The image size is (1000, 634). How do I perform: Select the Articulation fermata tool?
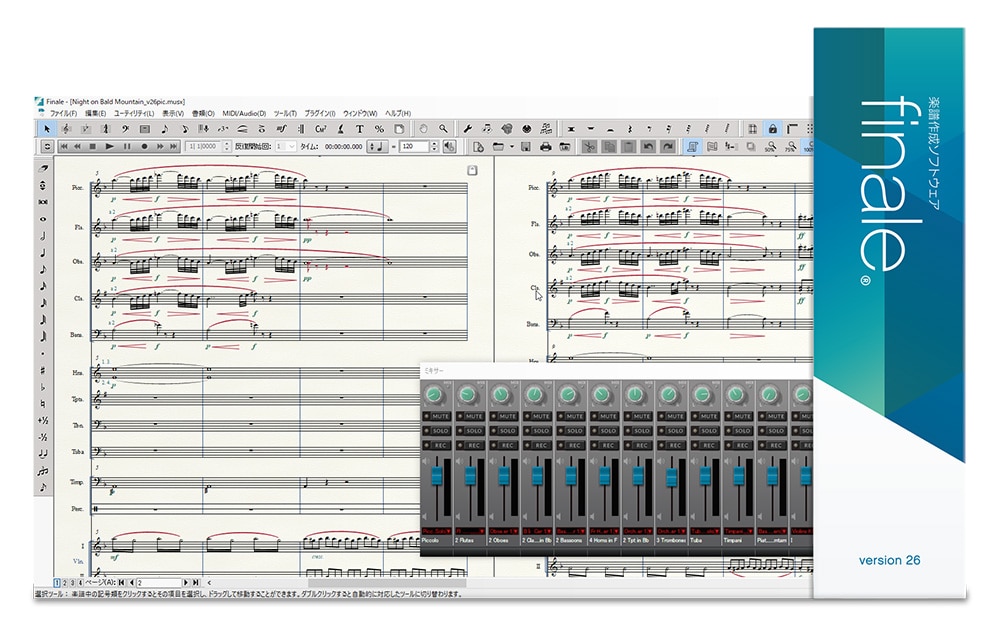coord(262,129)
